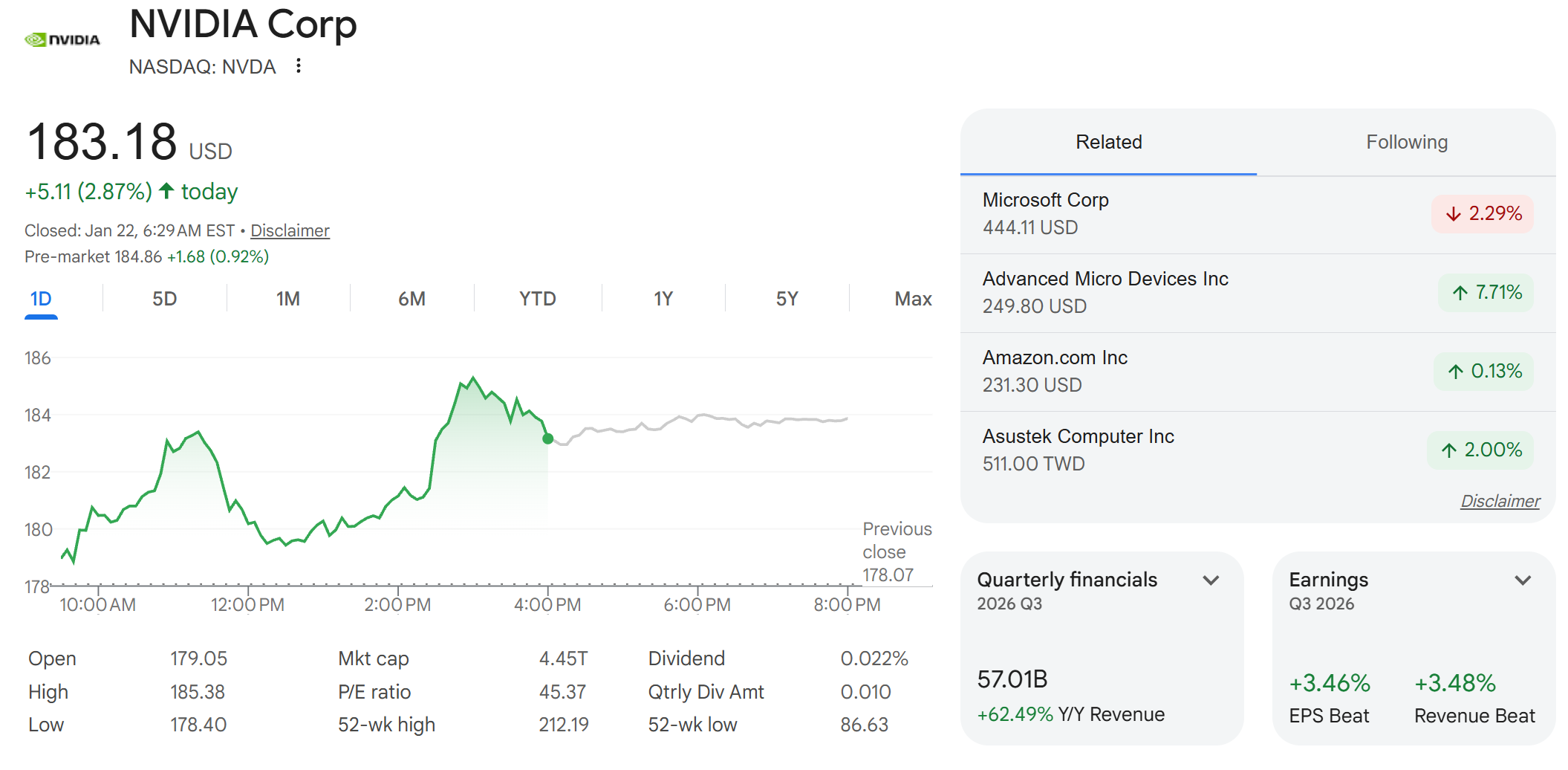Select the YTD chart range
This screenshot has height=770, width=1568.
point(536,298)
